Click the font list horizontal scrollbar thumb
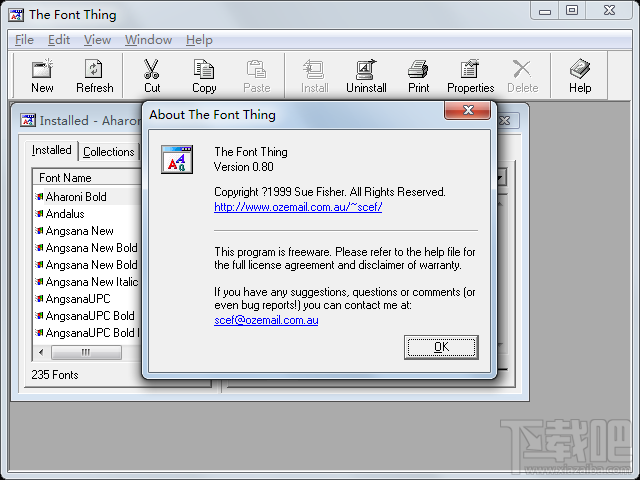 (86, 352)
